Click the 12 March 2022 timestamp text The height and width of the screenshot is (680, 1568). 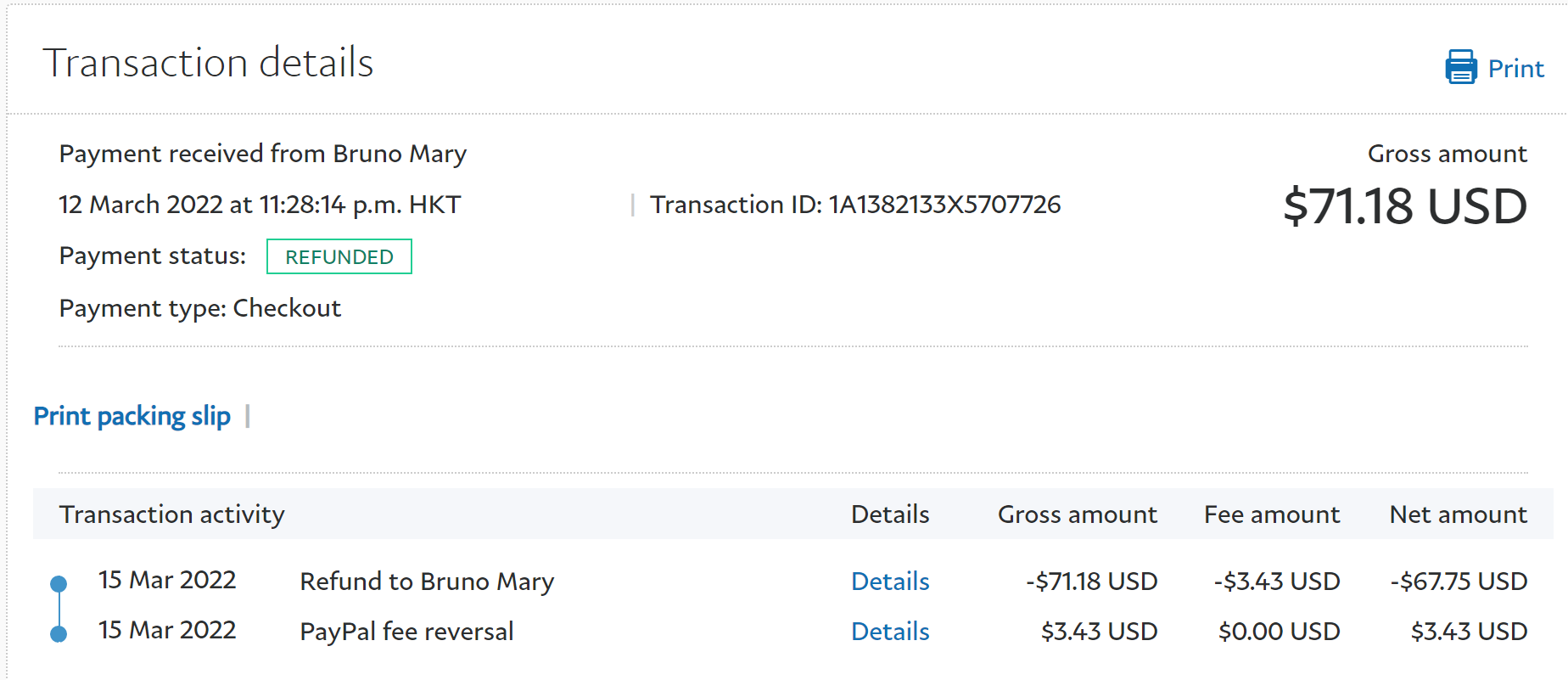[260, 205]
